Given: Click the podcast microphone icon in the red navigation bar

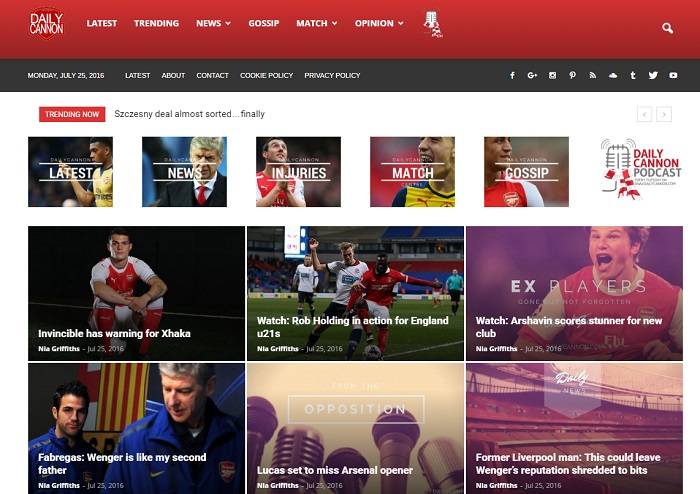Looking at the screenshot, I should [x=433, y=24].
